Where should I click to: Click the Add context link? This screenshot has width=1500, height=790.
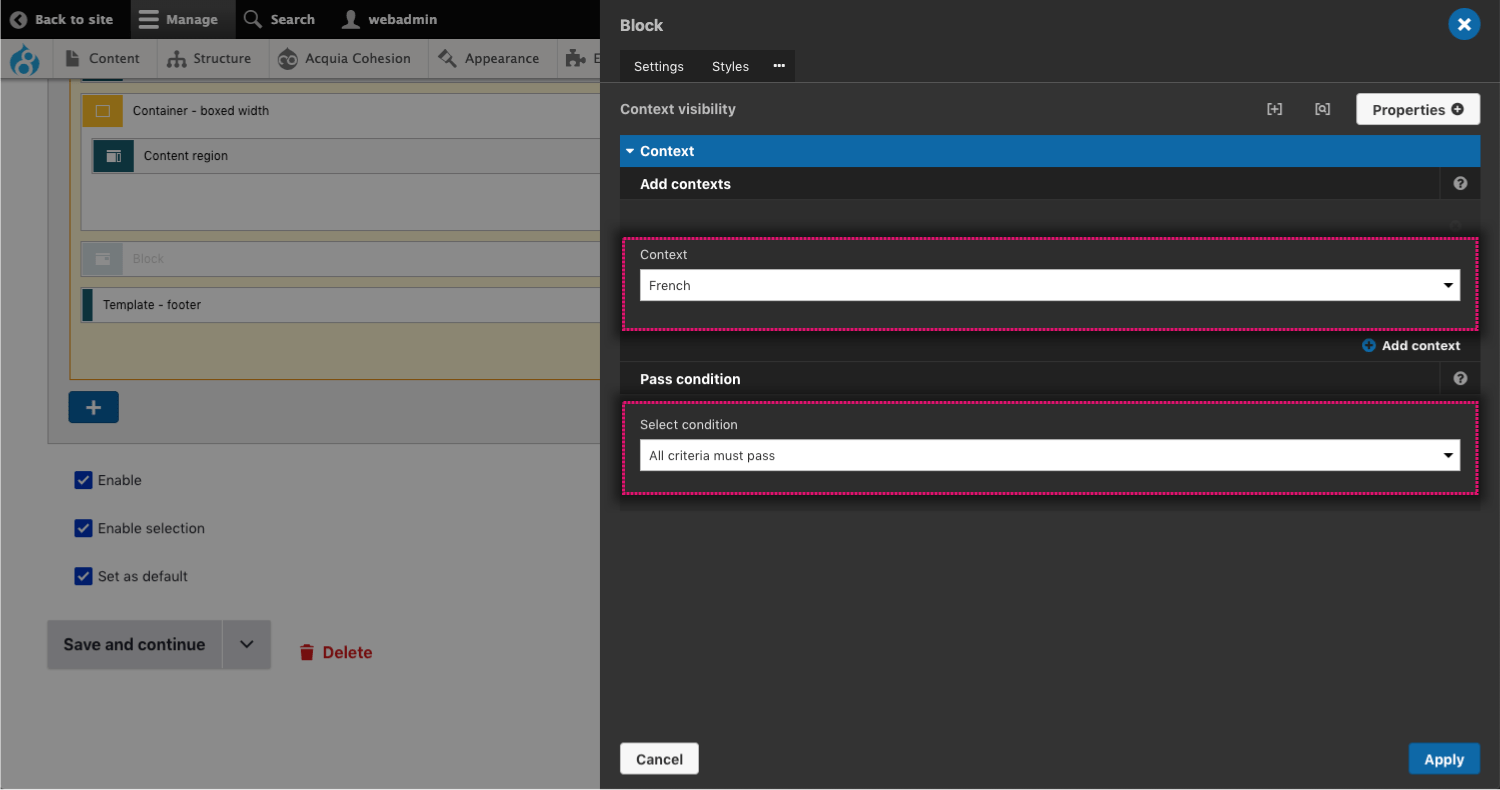tap(1411, 346)
